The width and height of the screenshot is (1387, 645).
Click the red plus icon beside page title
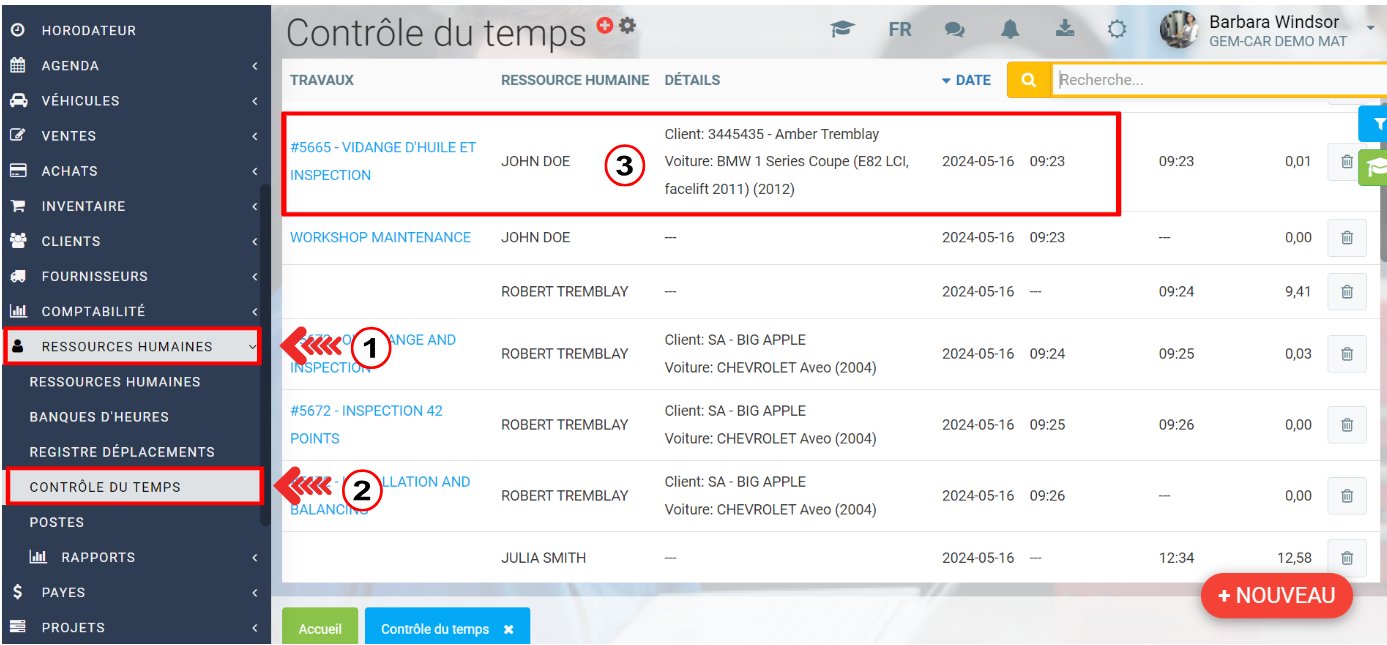coord(605,25)
